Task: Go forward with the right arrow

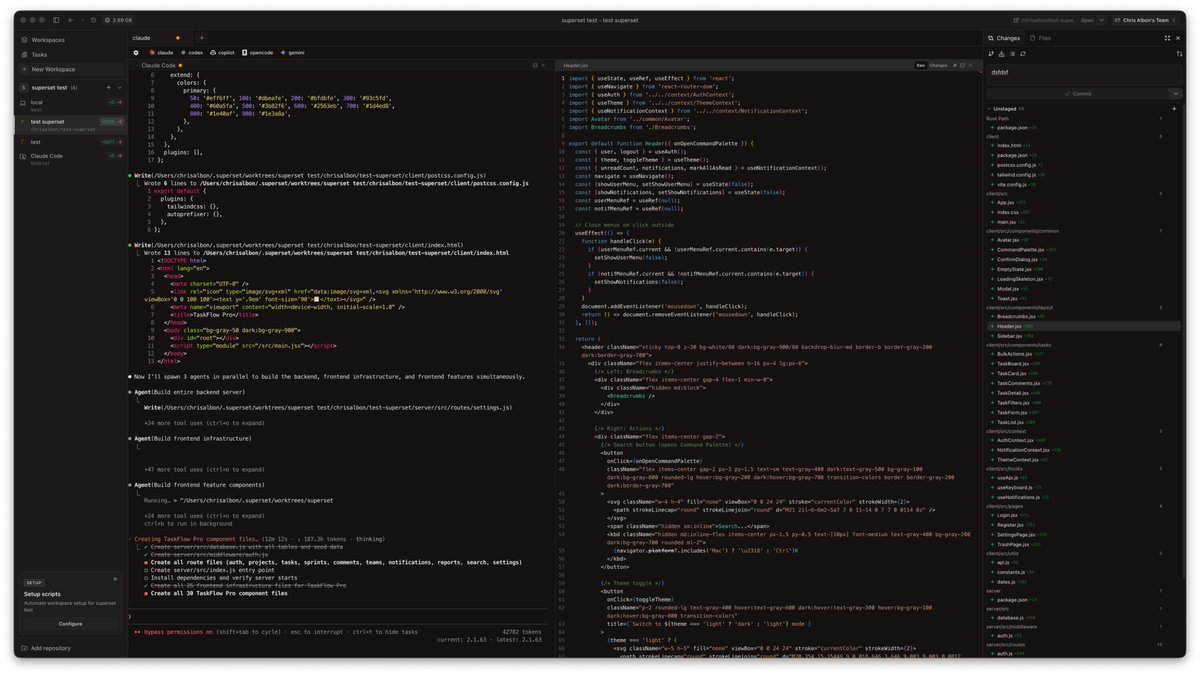Action: tap(82, 20)
